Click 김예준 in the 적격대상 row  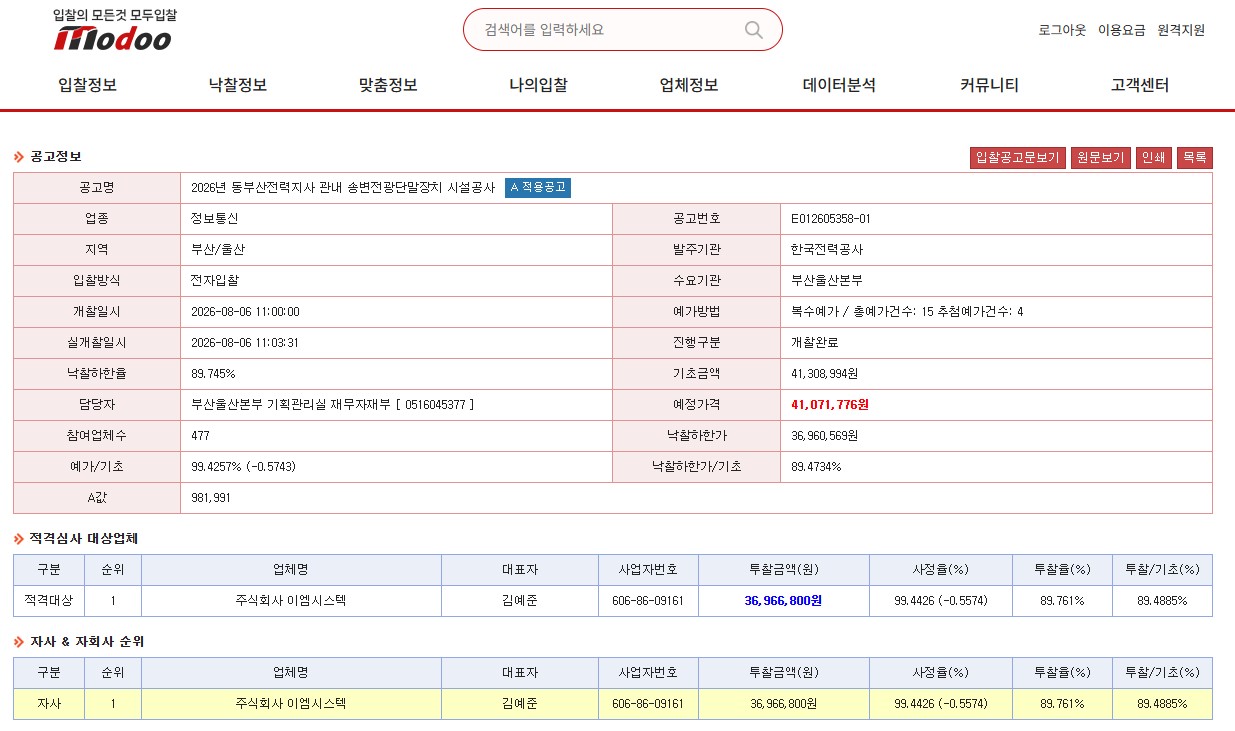tap(520, 601)
